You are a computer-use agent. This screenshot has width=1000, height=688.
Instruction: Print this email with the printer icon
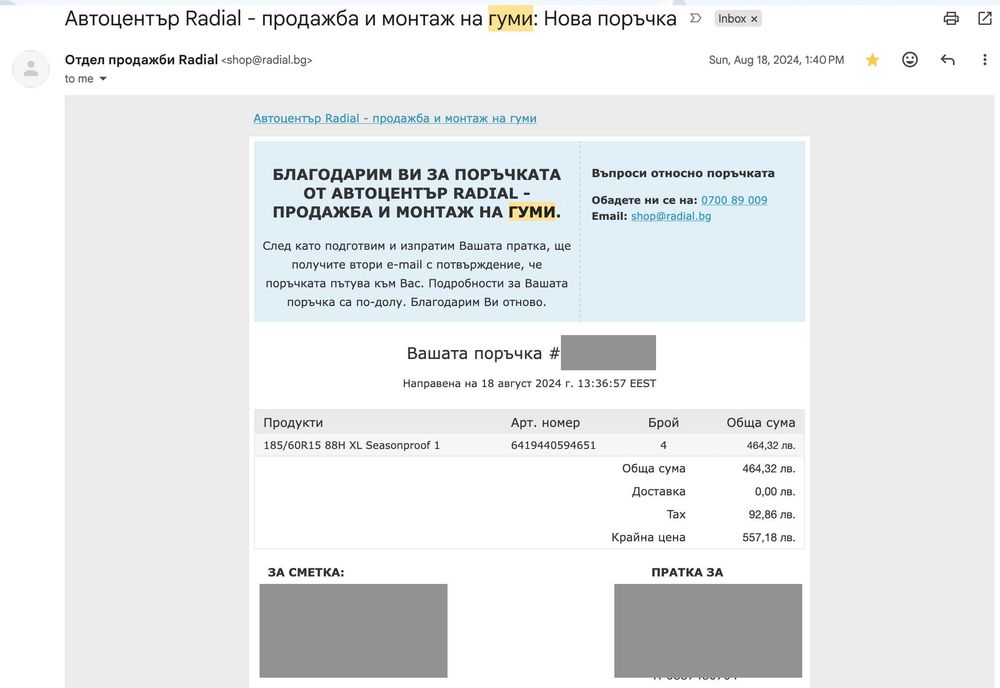point(951,18)
